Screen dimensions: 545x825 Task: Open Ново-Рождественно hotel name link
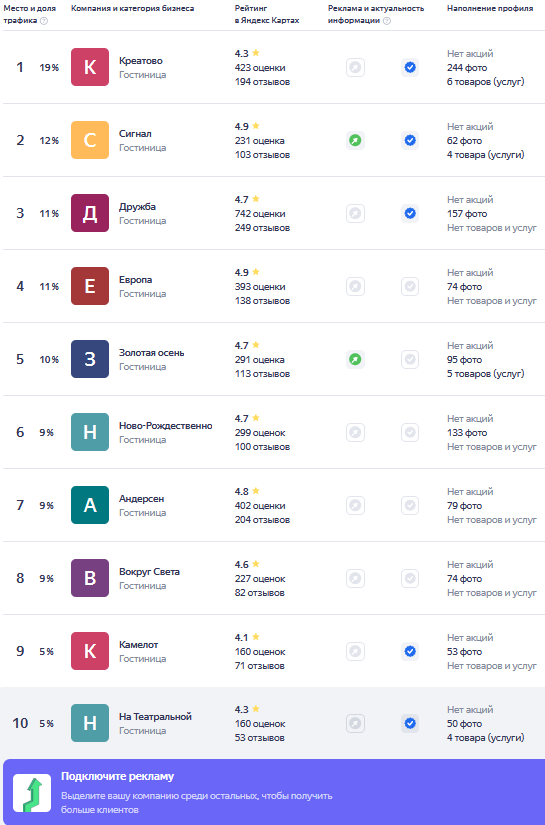(x=166, y=426)
